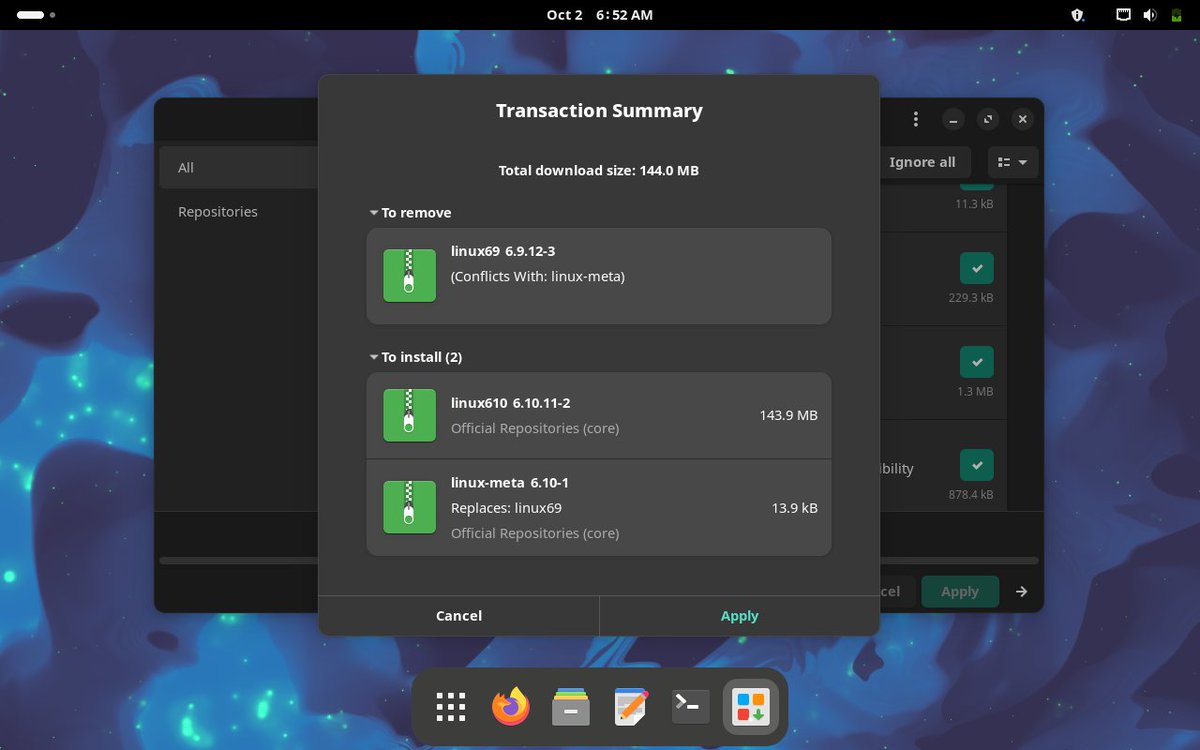1200x750 pixels.
Task: Click the battery icon in top bar
Action: coord(1177,15)
